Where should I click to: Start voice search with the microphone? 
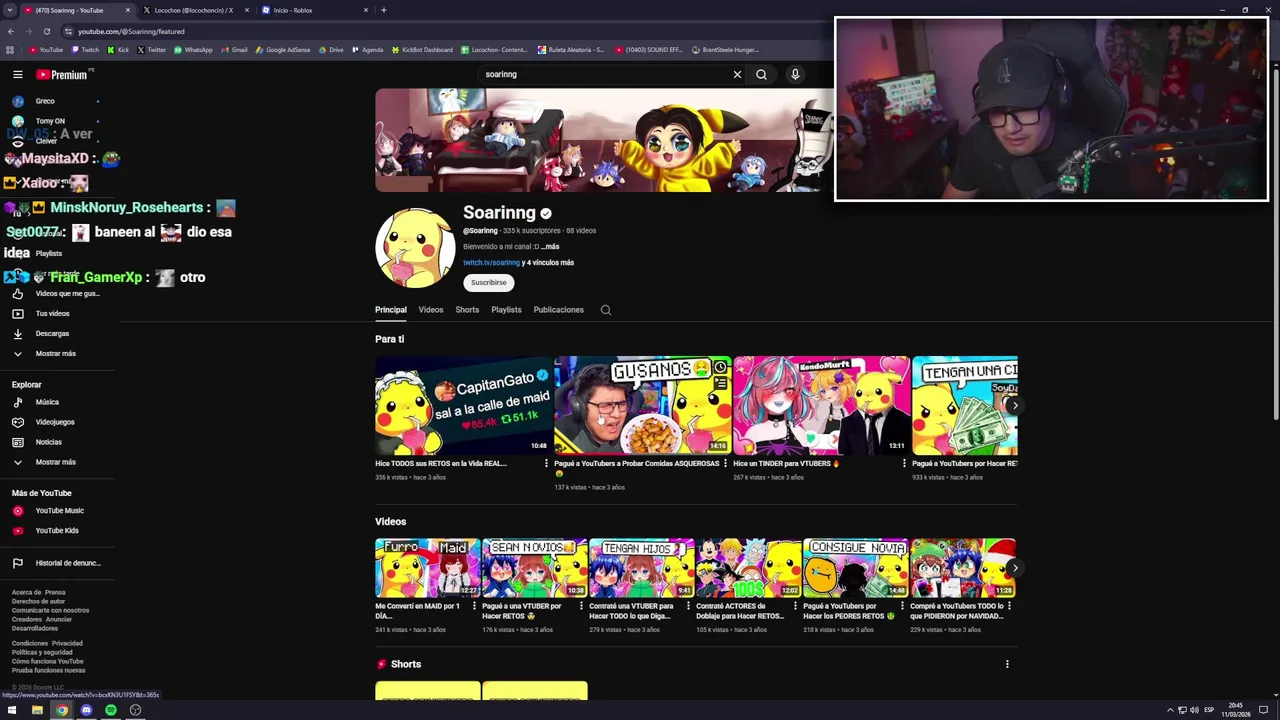point(795,74)
